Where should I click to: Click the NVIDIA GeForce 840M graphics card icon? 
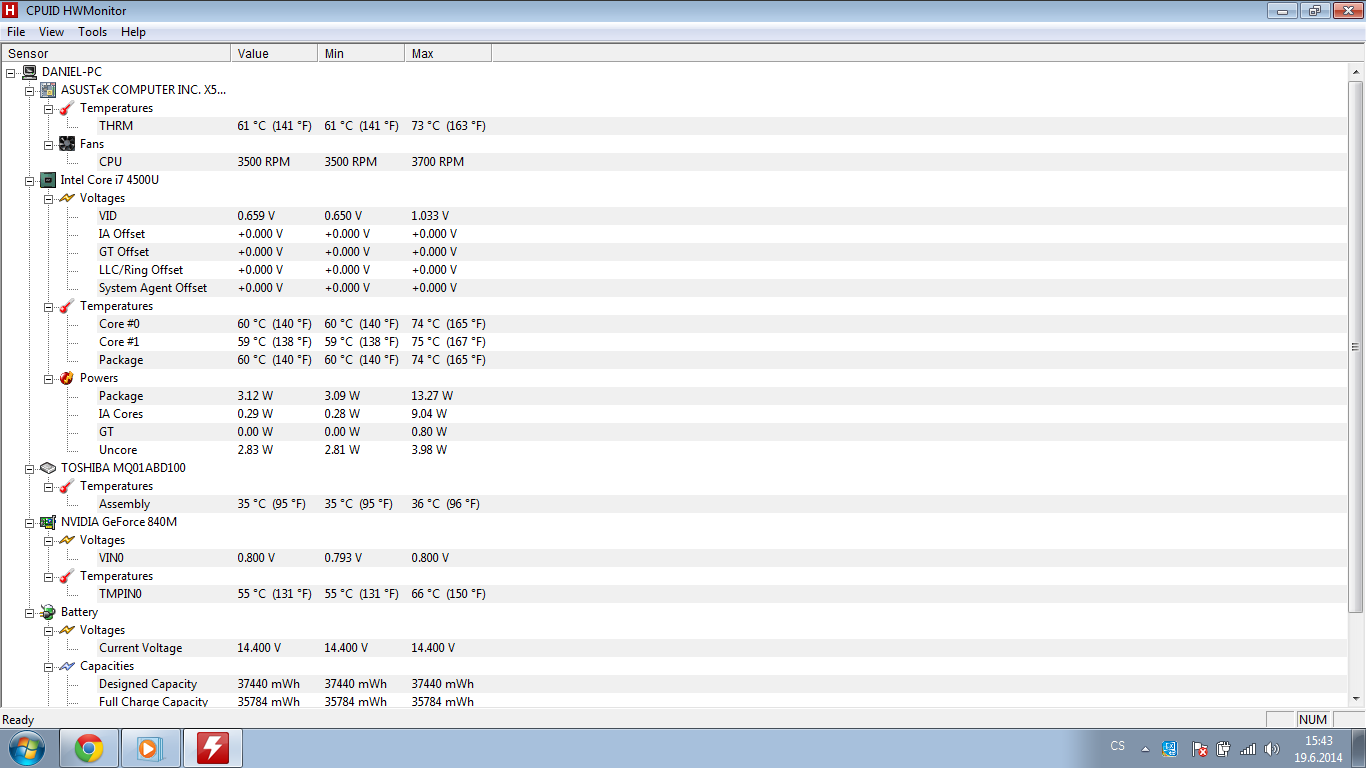click(x=48, y=522)
